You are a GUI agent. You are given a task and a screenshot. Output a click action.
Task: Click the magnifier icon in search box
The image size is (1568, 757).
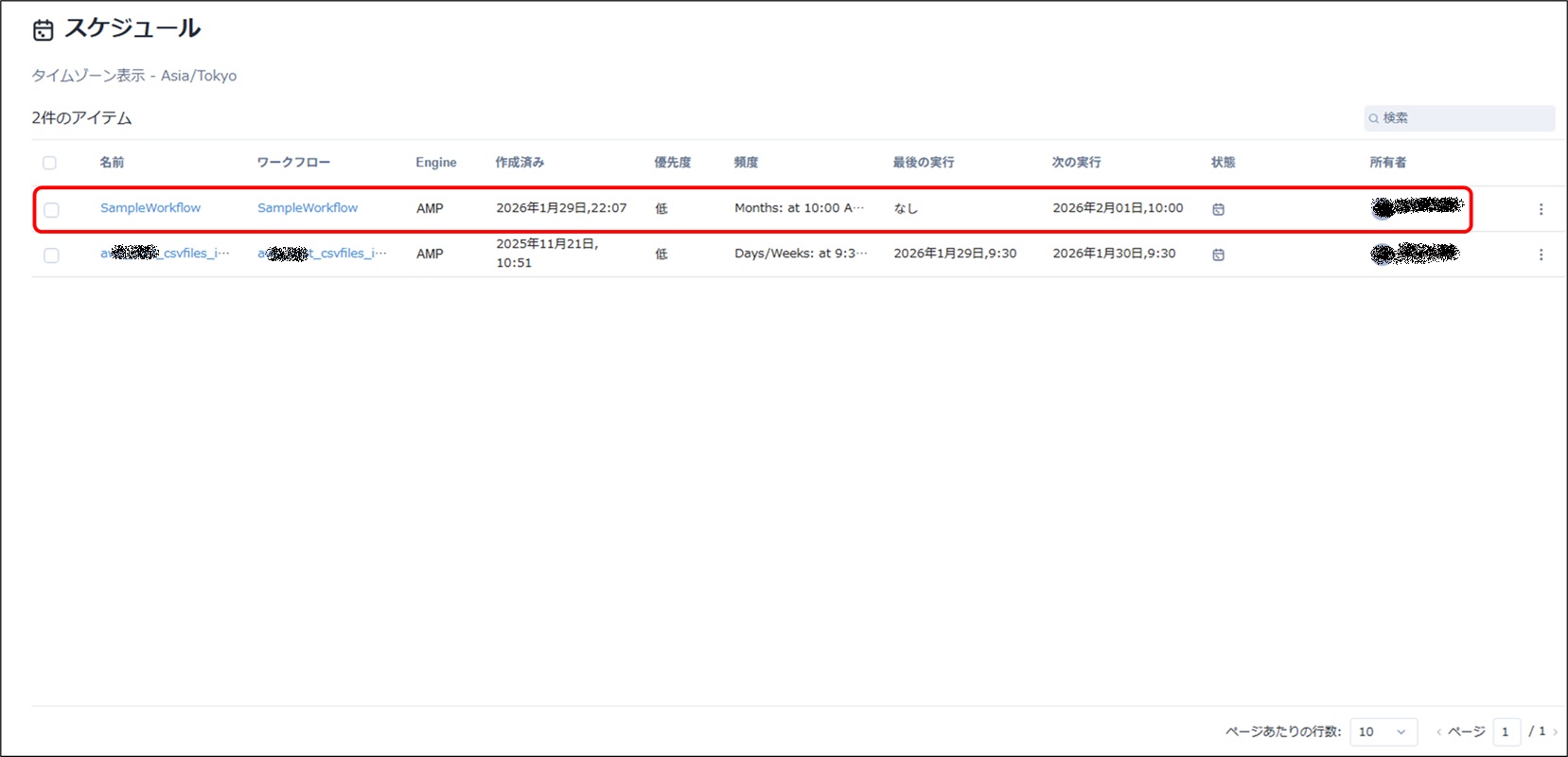tap(1373, 118)
